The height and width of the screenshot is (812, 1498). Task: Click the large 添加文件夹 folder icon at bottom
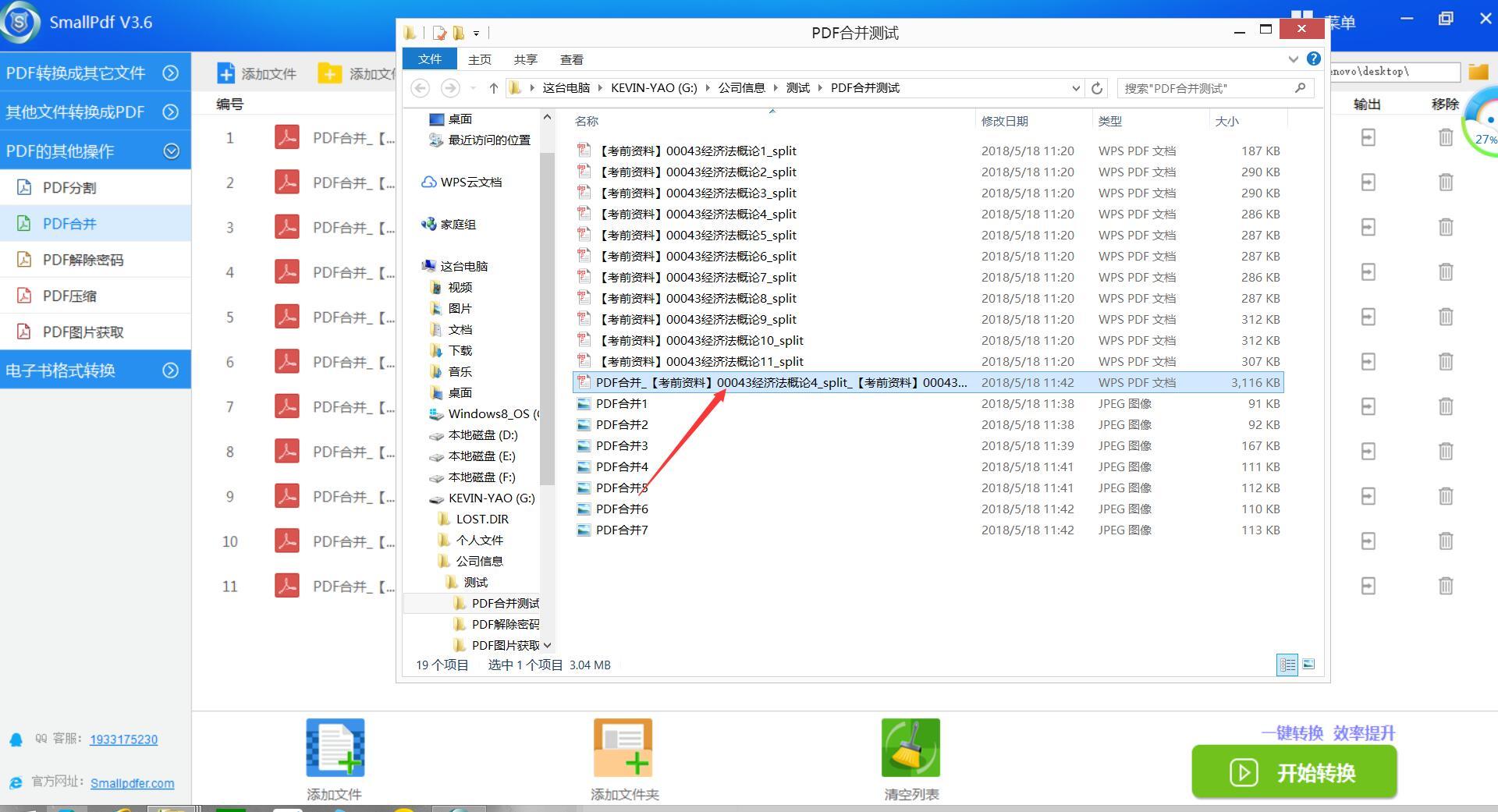[x=623, y=748]
